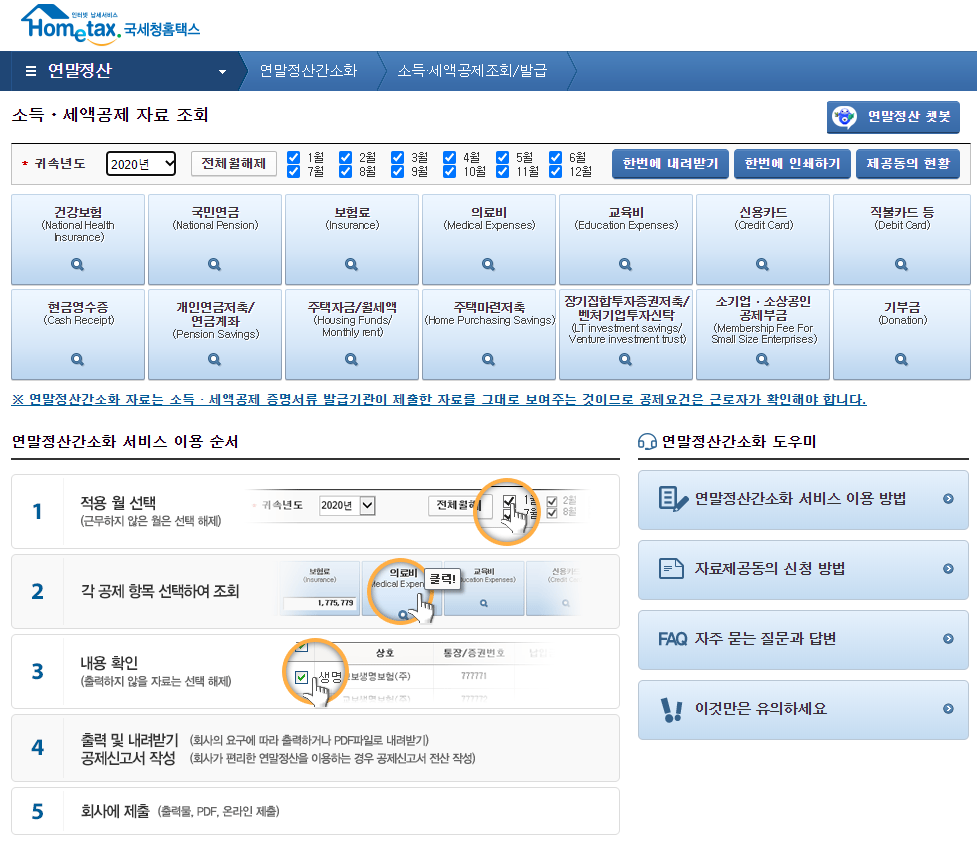This screenshot has height=847, width=977.
Task: Open the 귀속년도 2020년 dropdown
Action: [141, 164]
